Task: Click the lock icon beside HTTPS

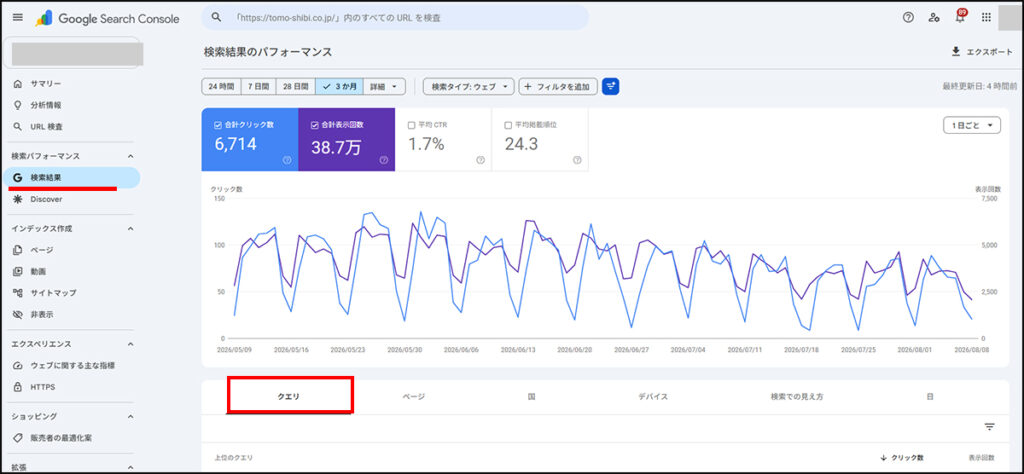Action: [18, 387]
